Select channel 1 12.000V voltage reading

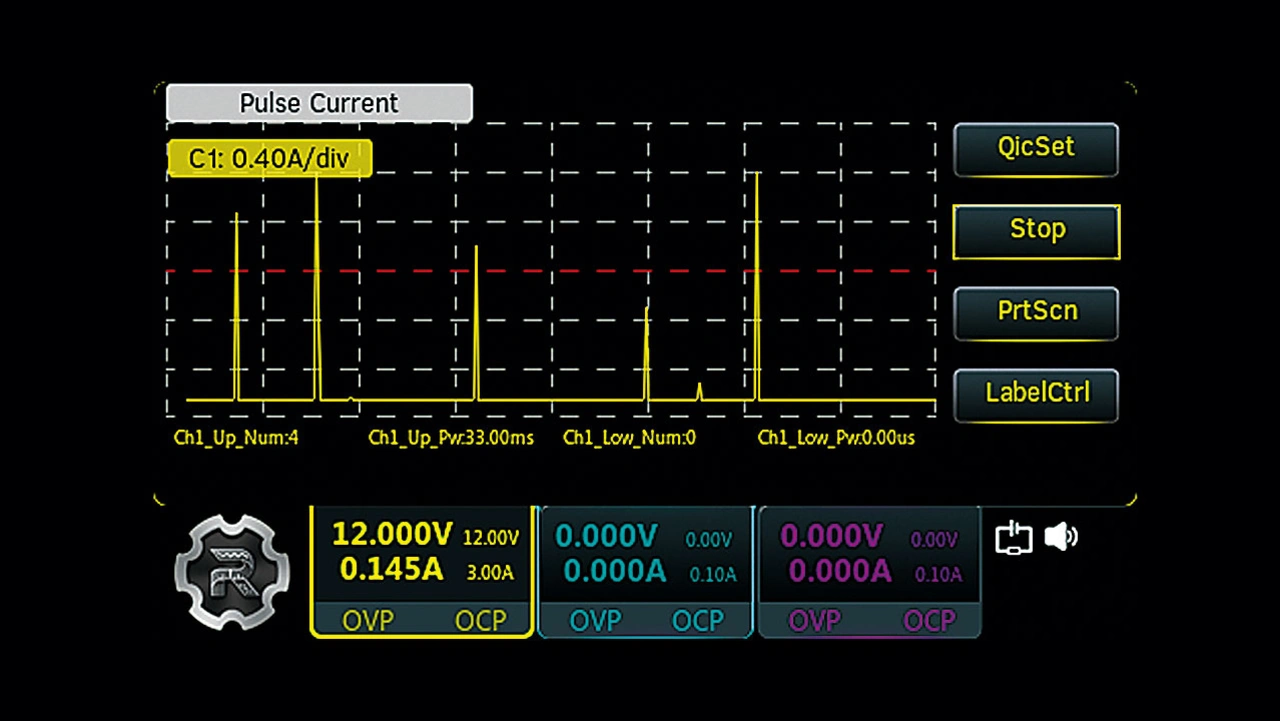point(392,534)
